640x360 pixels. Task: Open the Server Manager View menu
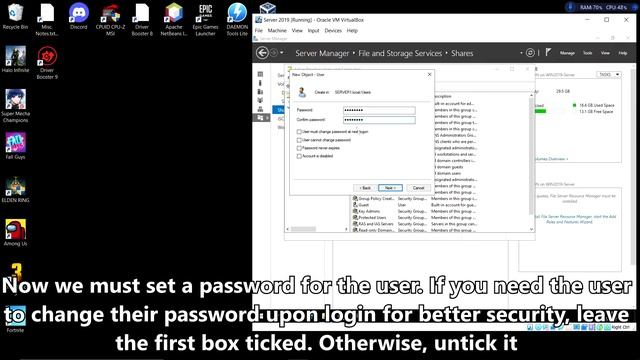(605, 53)
